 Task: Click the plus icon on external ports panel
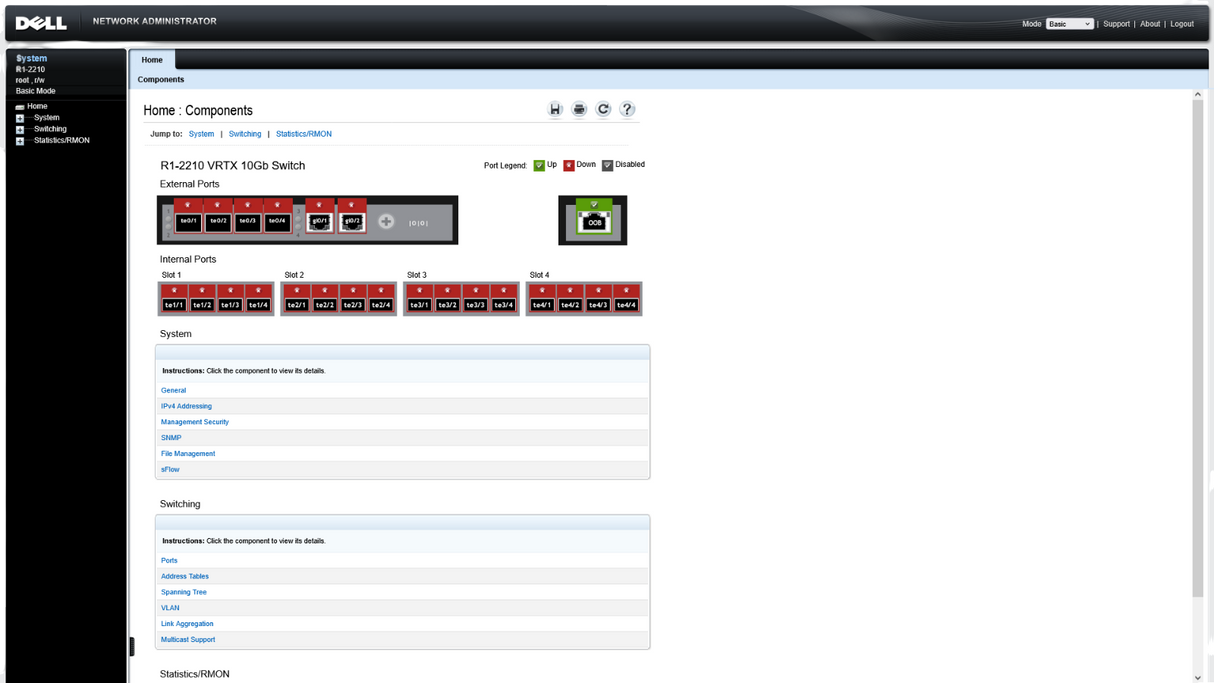pyautogui.click(x=386, y=222)
